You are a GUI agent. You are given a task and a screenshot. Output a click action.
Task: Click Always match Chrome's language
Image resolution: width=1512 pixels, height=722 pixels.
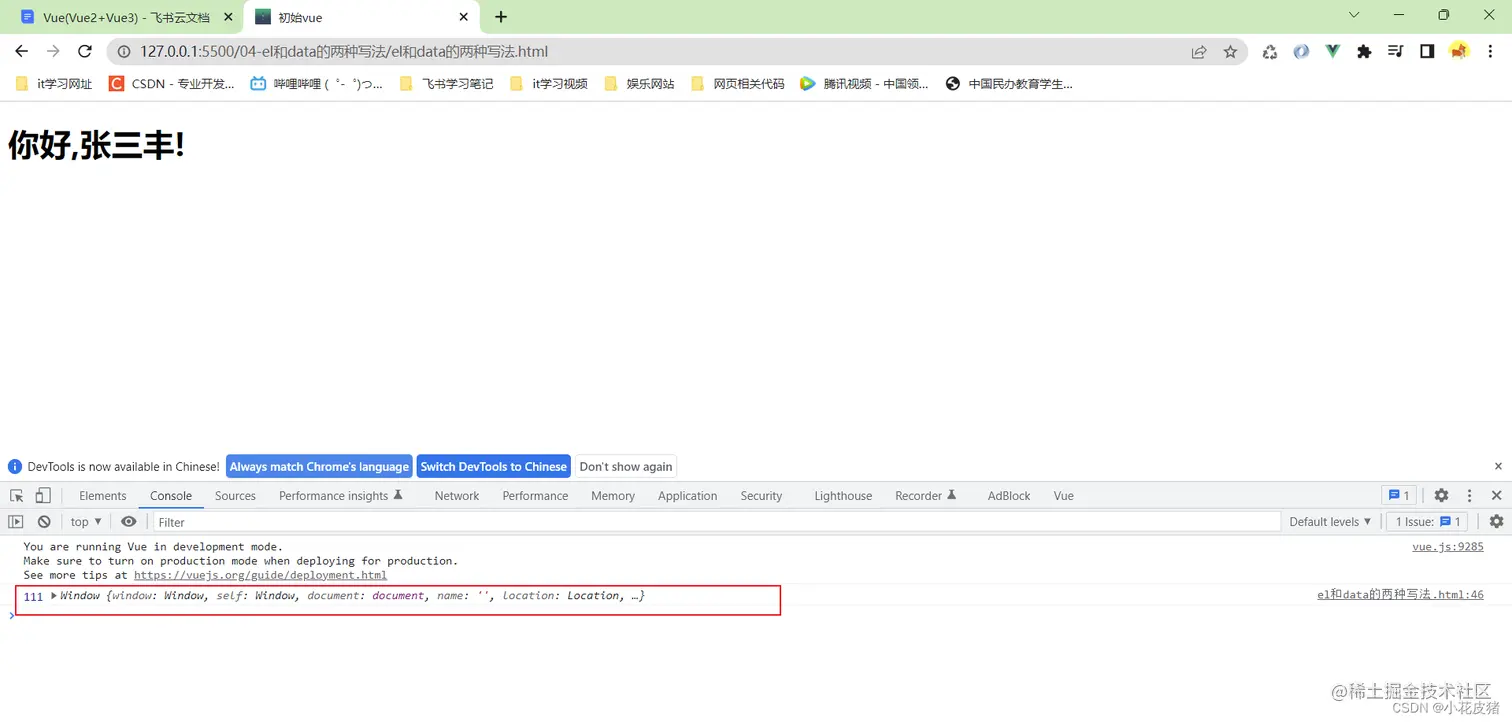[x=319, y=467]
